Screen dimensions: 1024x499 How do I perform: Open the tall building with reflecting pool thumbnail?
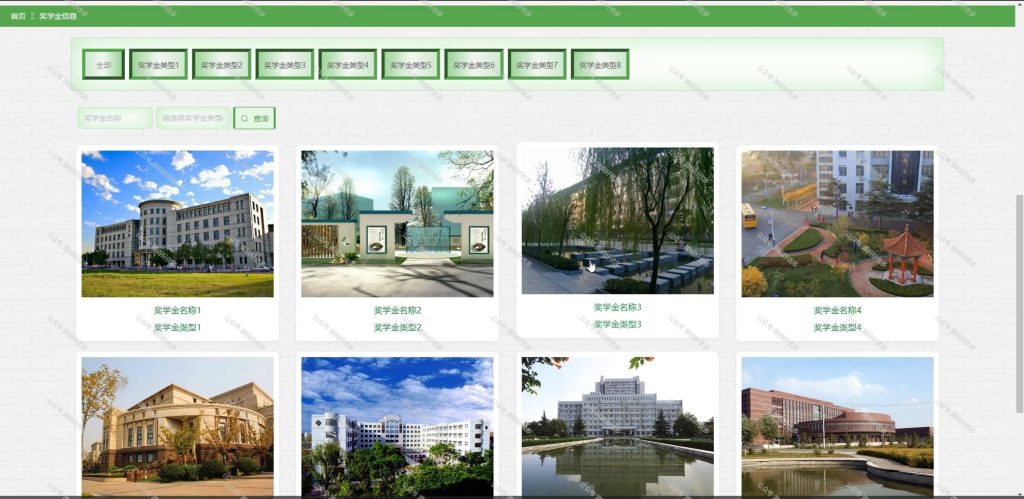coord(618,427)
